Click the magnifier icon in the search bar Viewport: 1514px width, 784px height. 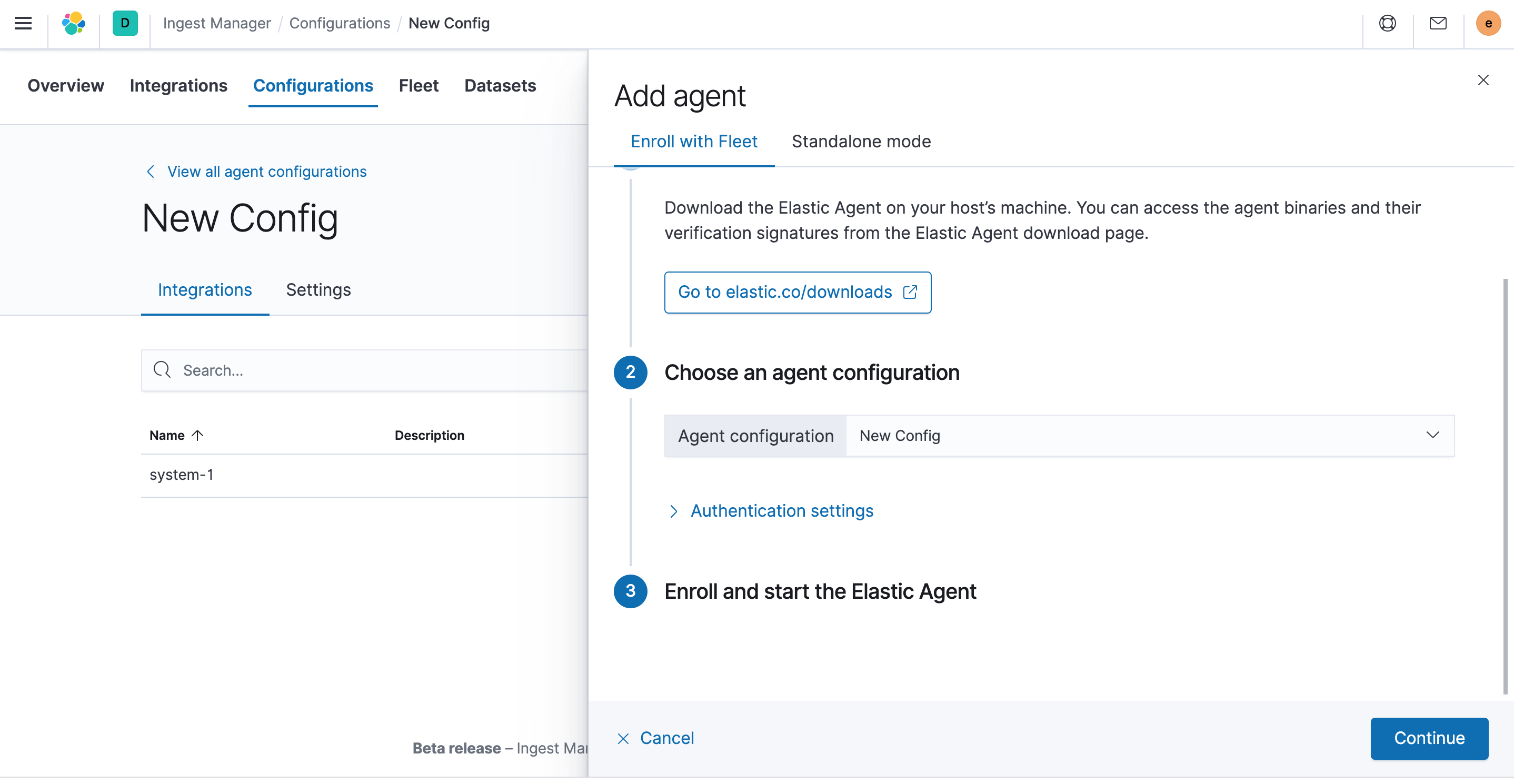coord(162,370)
